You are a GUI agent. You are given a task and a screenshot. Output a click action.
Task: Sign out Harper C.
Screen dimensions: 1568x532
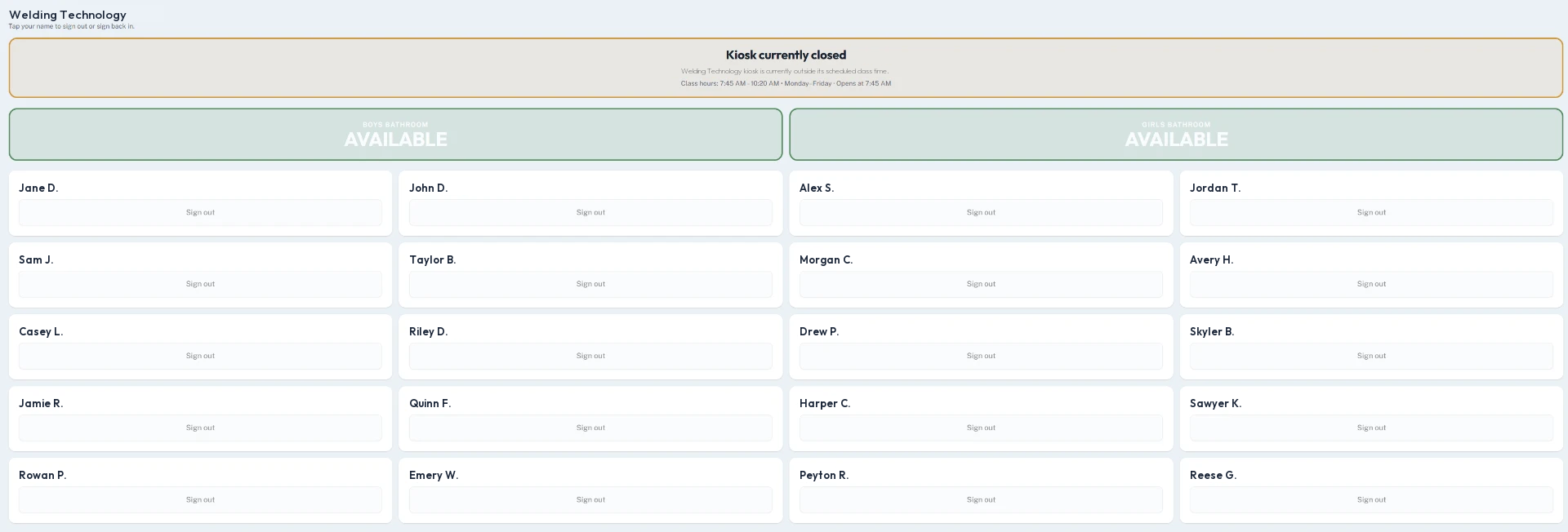981,428
